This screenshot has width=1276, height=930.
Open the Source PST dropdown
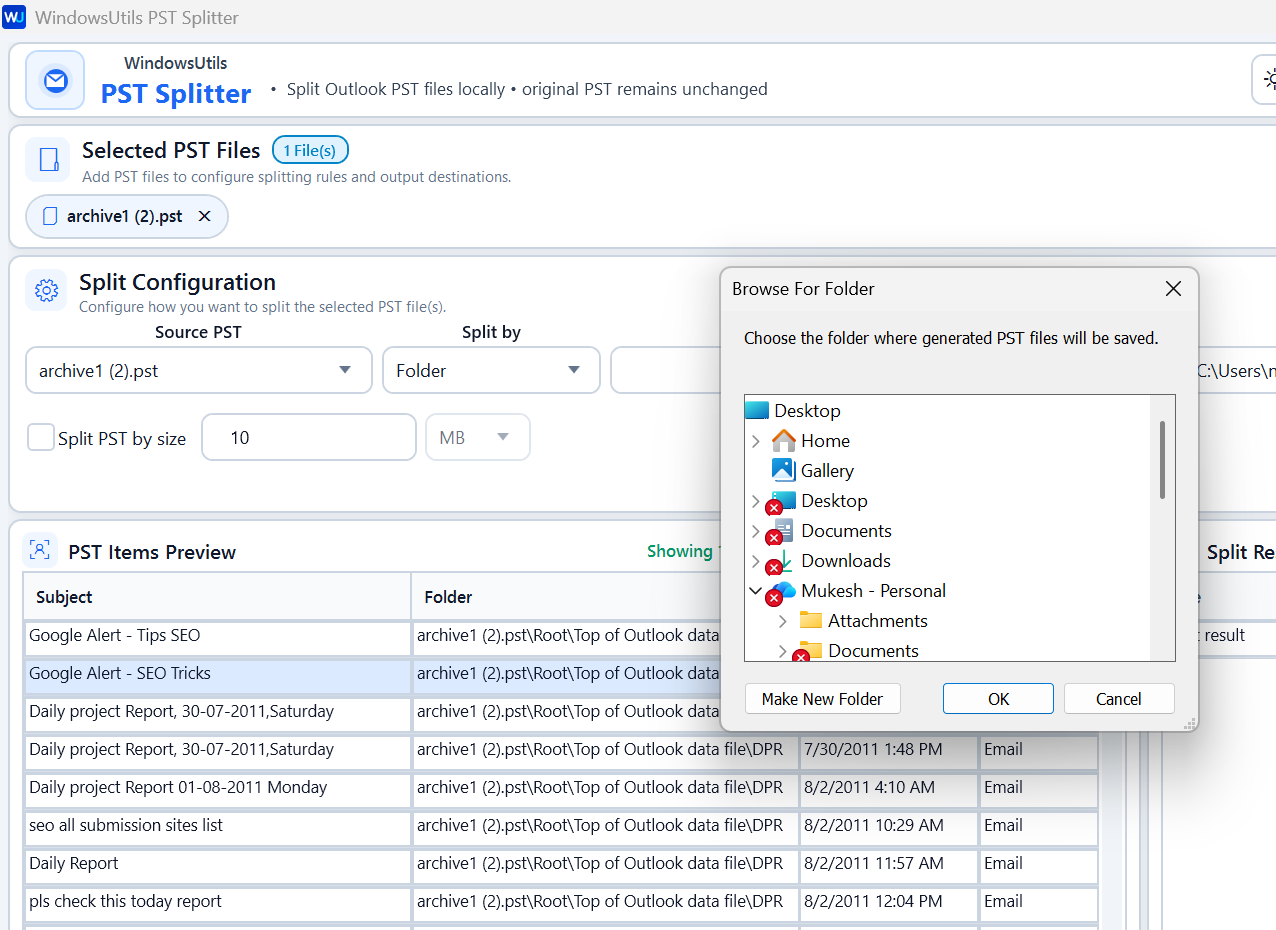[199, 370]
